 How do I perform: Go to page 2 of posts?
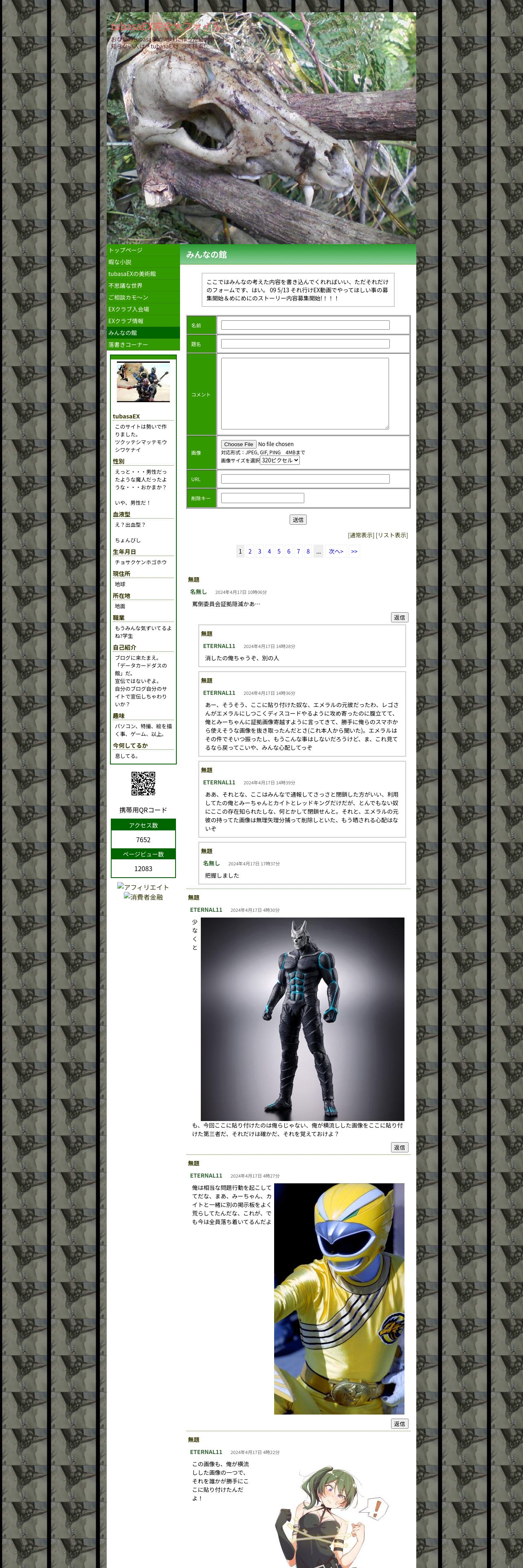(x=250, y=552)
